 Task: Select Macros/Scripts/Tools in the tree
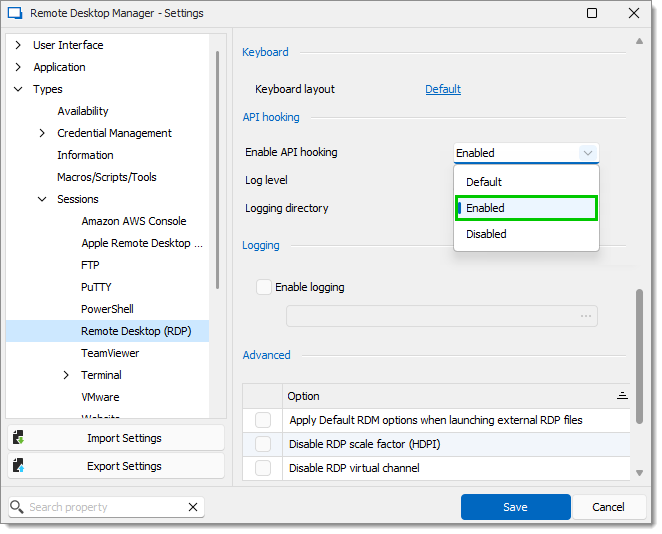point(107,177)
